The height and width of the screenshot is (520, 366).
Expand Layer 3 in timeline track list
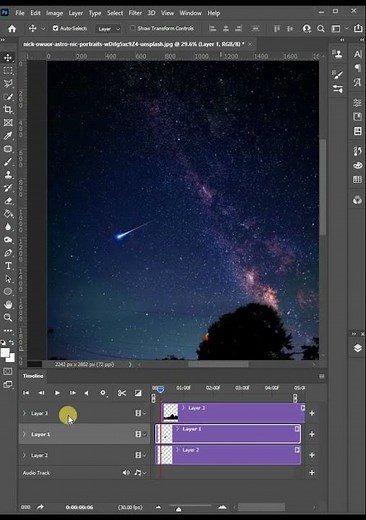coord(24,413)
